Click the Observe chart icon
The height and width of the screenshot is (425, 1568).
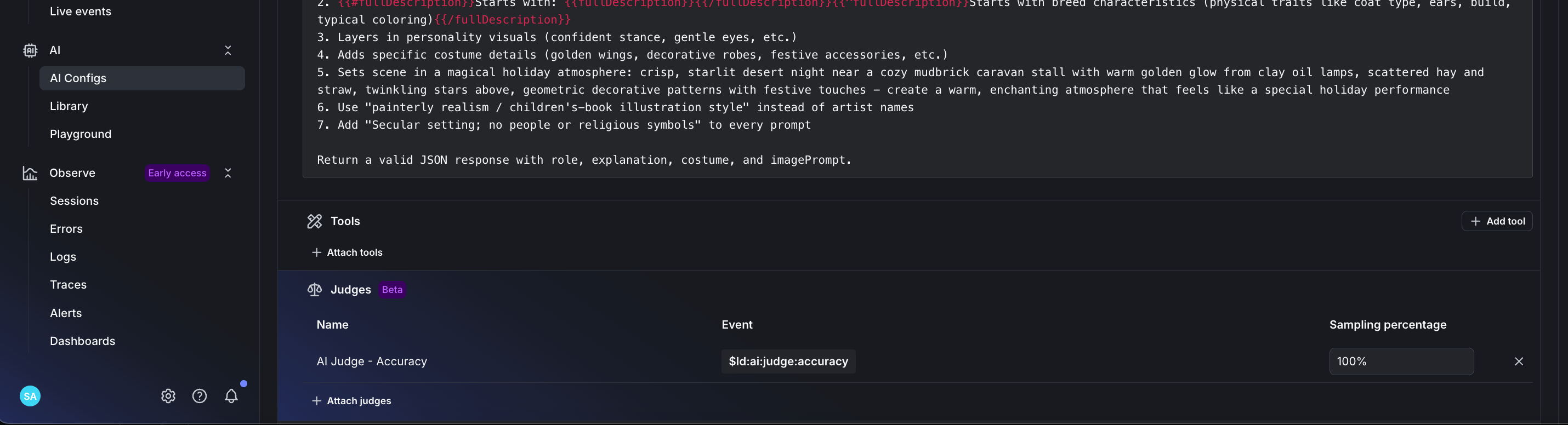[30, 173]
